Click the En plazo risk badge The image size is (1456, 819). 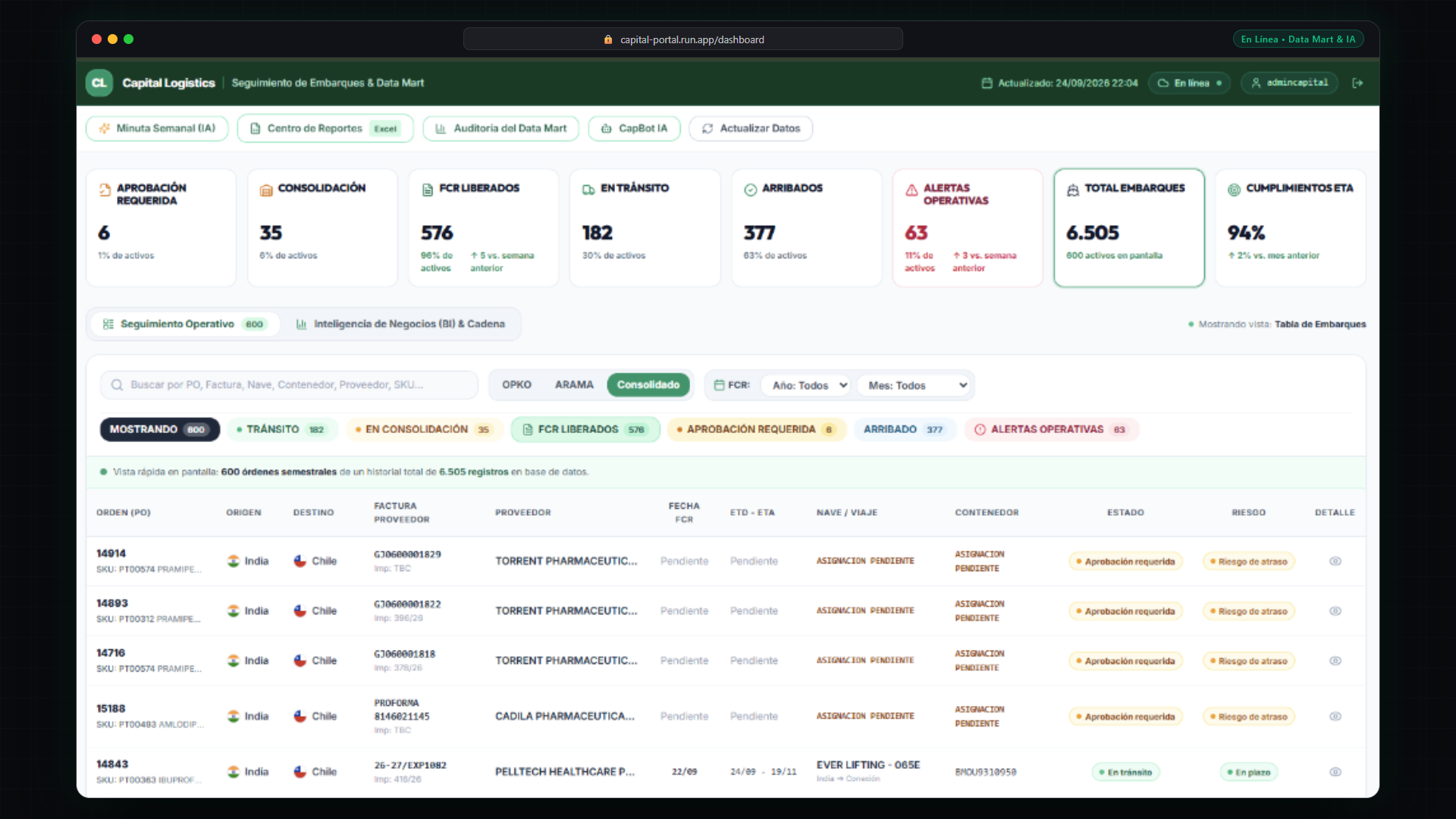coord(1248,773)
